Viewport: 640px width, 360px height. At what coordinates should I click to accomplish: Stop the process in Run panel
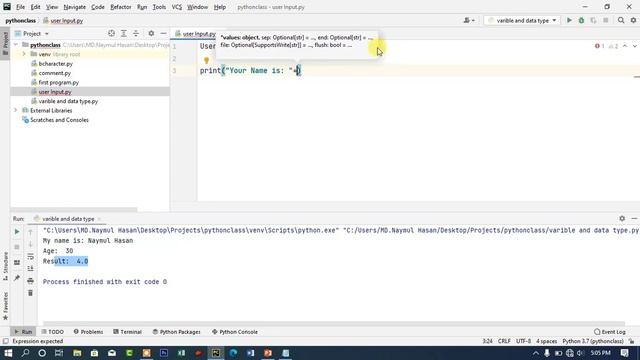[x=17, y=247]
